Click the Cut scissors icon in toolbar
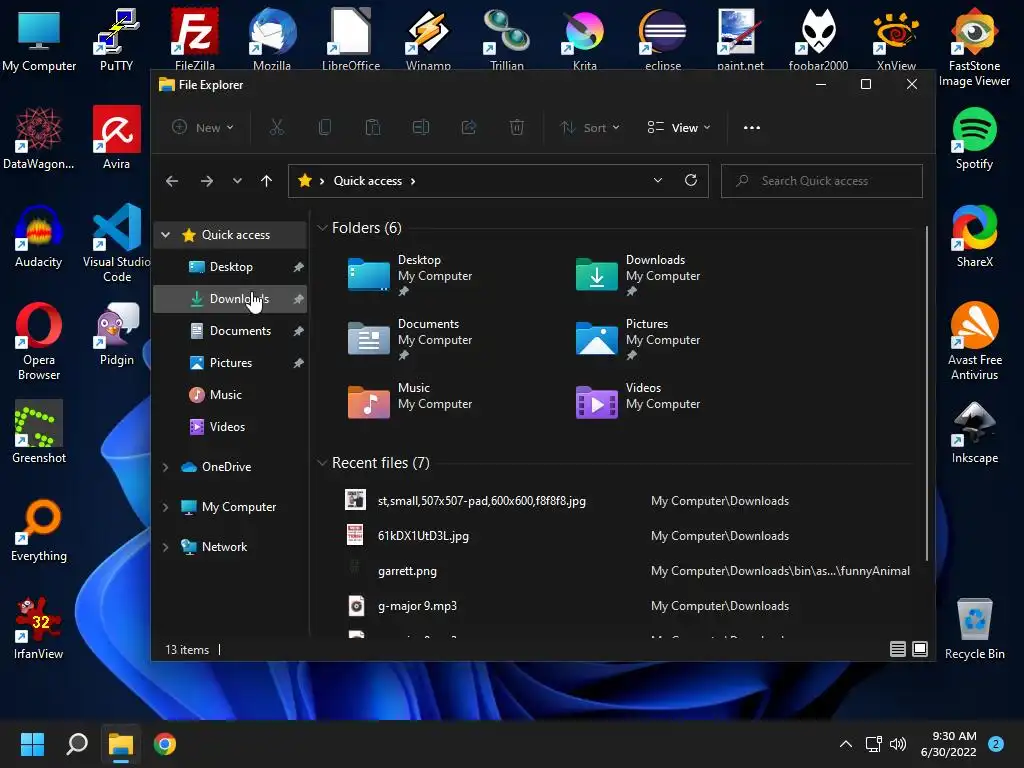This screenshot has width=1024, height=768. (x=277, y=127)
